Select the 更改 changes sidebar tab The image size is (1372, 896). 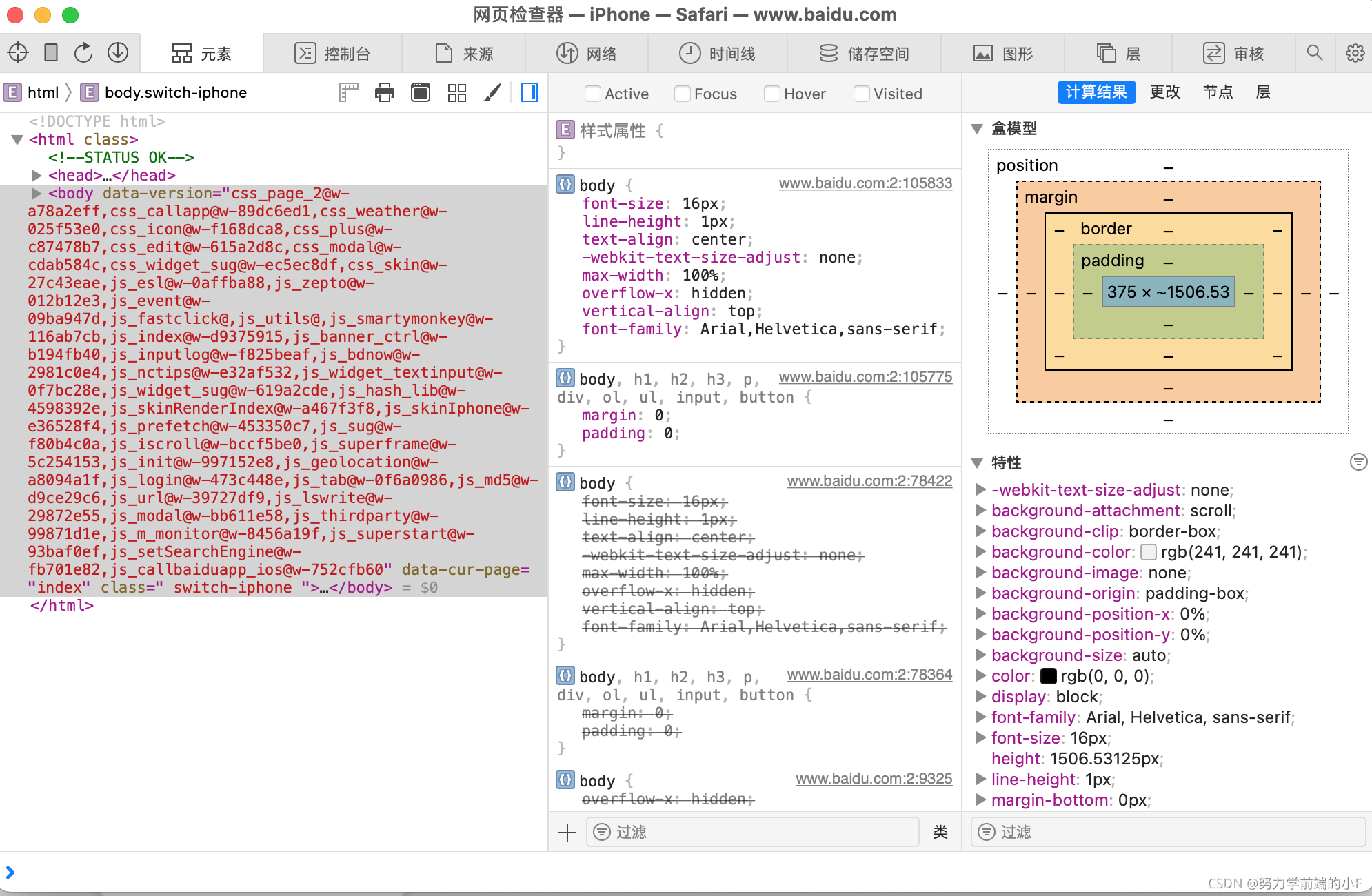tap(1165, 92)
